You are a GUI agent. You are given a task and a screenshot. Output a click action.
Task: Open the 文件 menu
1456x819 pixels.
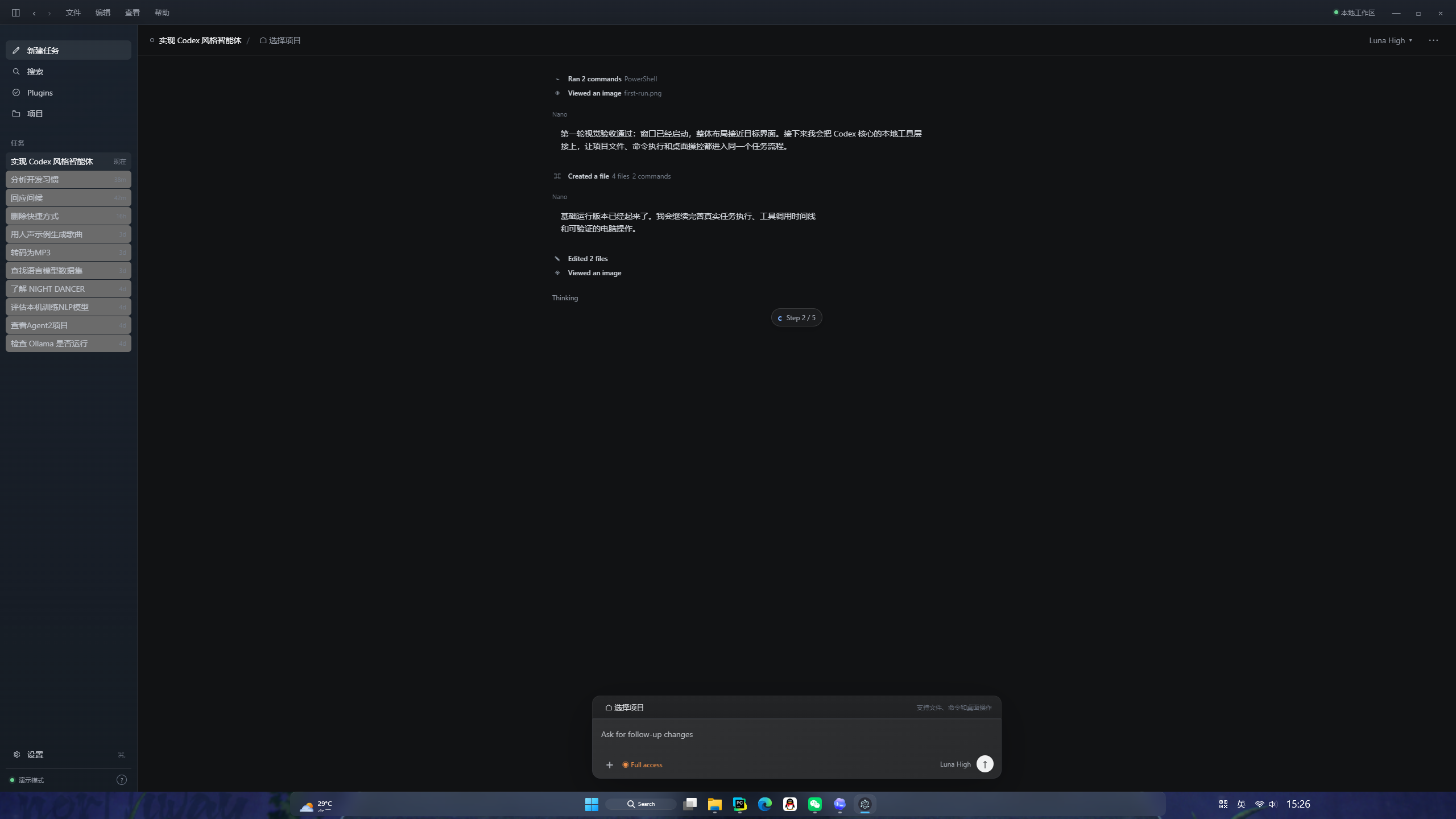point(73,13)
